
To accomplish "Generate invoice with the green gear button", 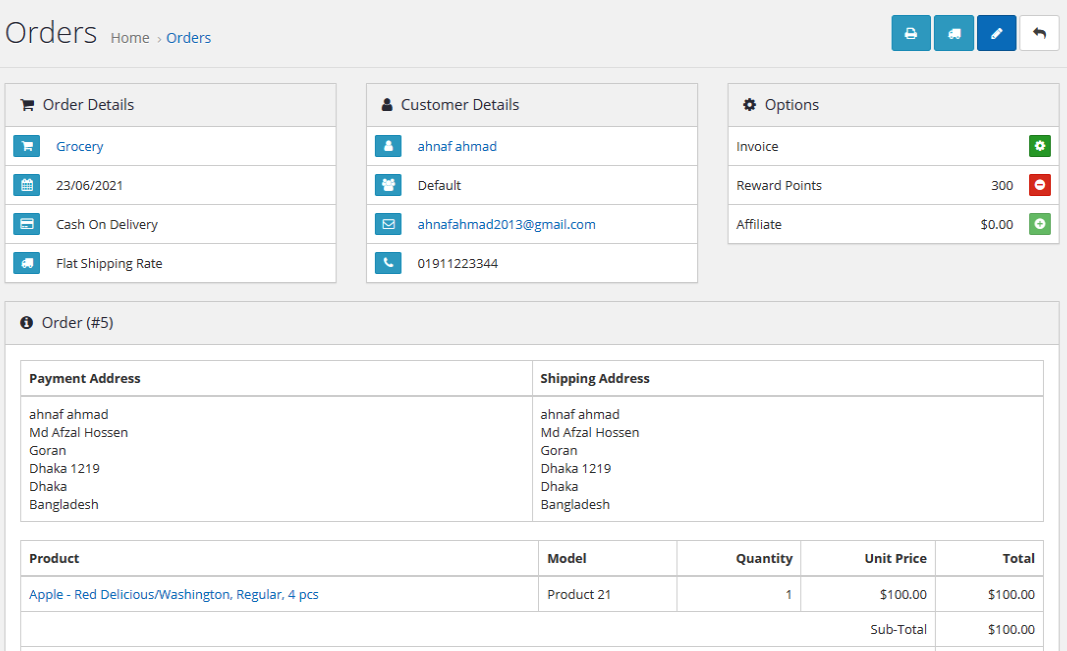I will tap(1040, 146).
